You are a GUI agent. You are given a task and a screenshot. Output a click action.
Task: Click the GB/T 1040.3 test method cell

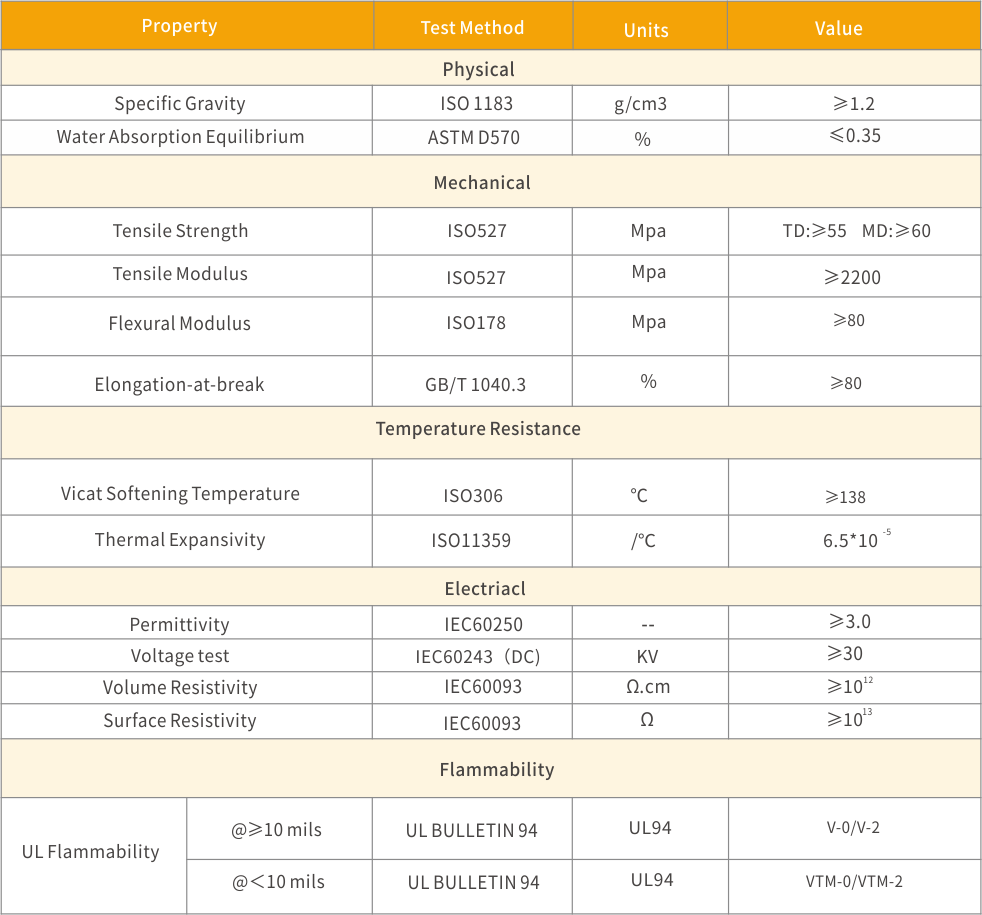pyautogui.click(x=474, y=385)
